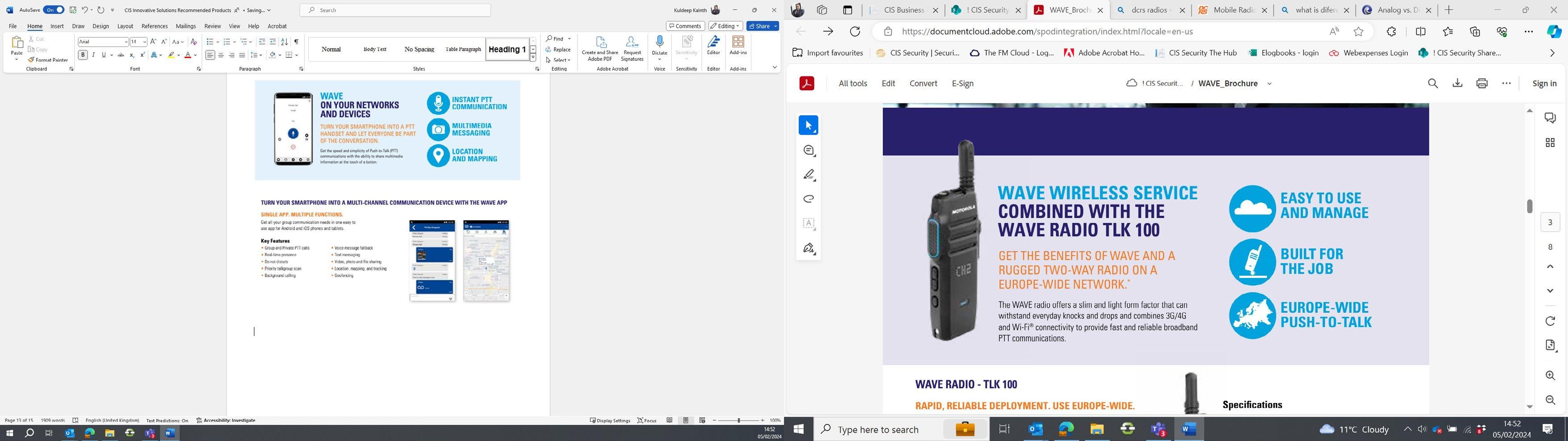Select the Acrobat fill and sign tool

click(x=809, y=248)
